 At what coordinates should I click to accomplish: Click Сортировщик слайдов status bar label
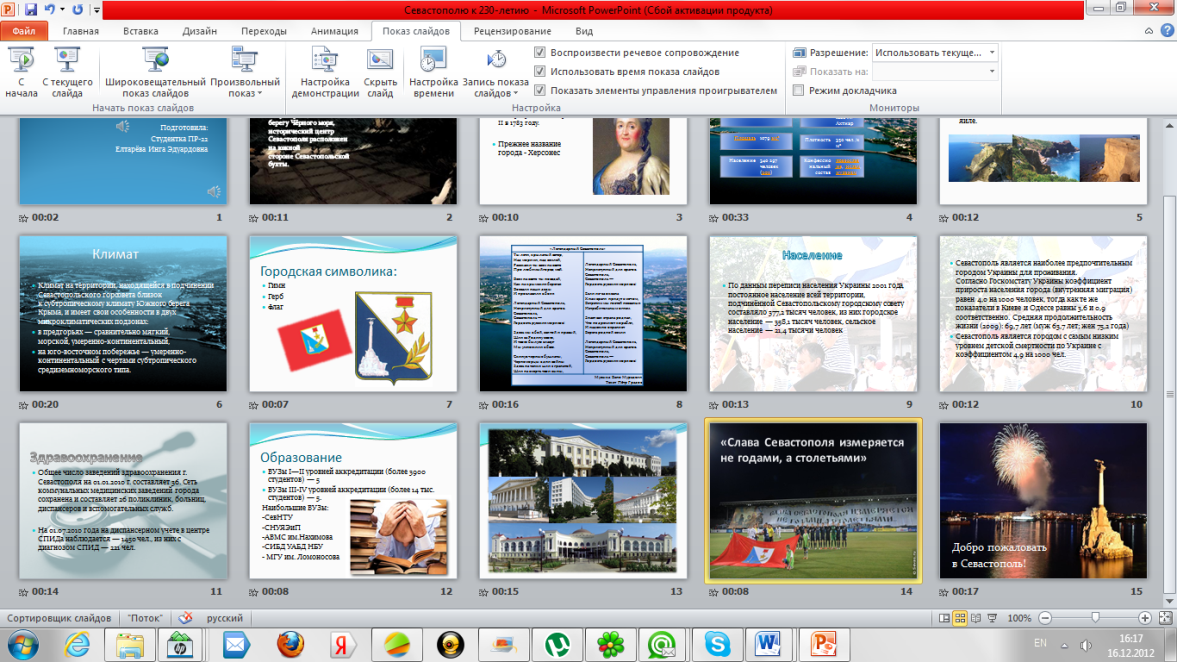(59, 618)
